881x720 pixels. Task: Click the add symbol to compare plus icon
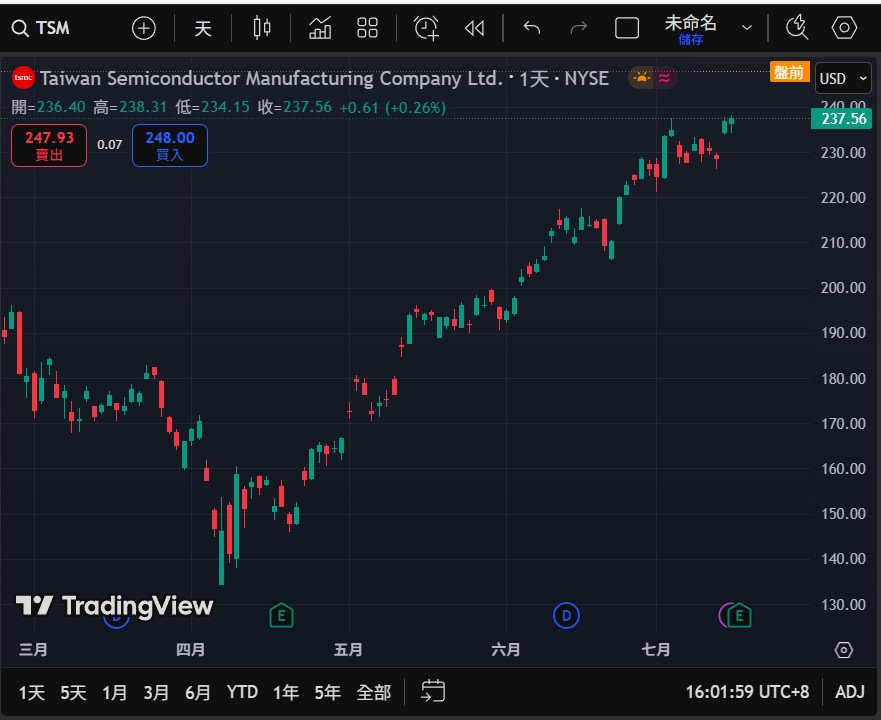pyautogui.click(x=144, y=28)
